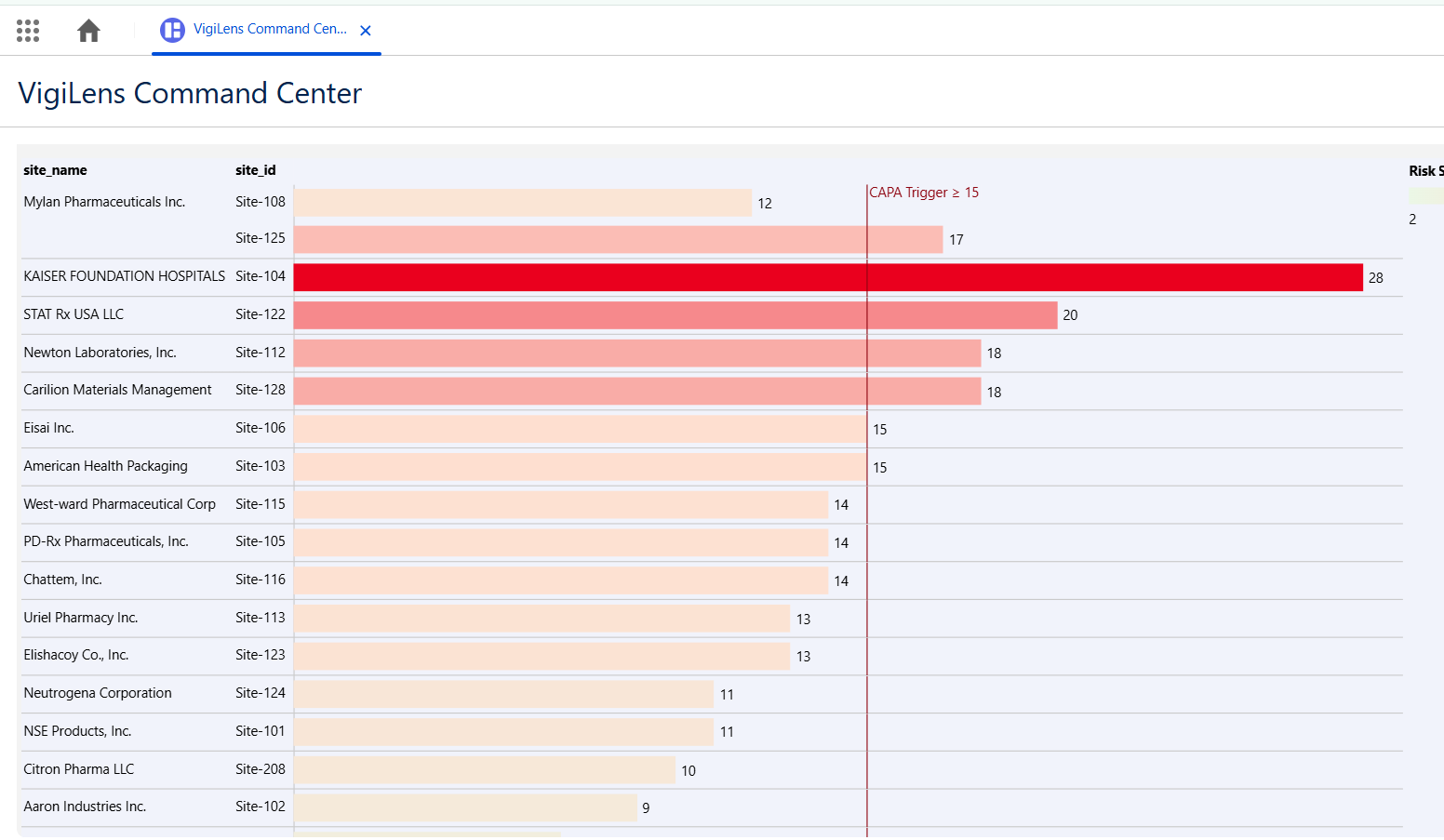Select Carilion Materials Management label
Viewport: 1444px width, 840px height.
tap(117, 390)
